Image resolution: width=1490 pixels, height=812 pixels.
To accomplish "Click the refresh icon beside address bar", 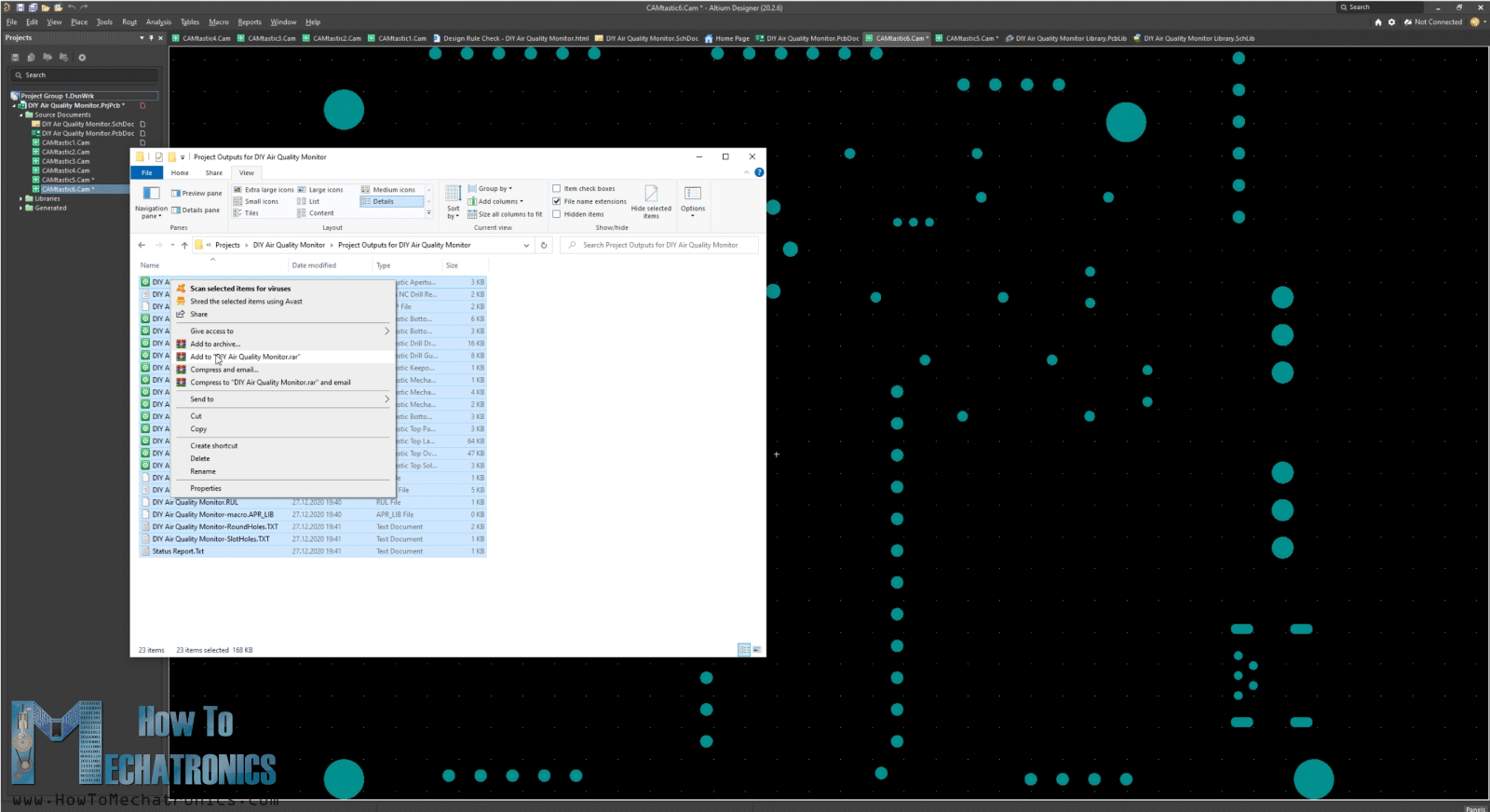I will click(544, 246).
